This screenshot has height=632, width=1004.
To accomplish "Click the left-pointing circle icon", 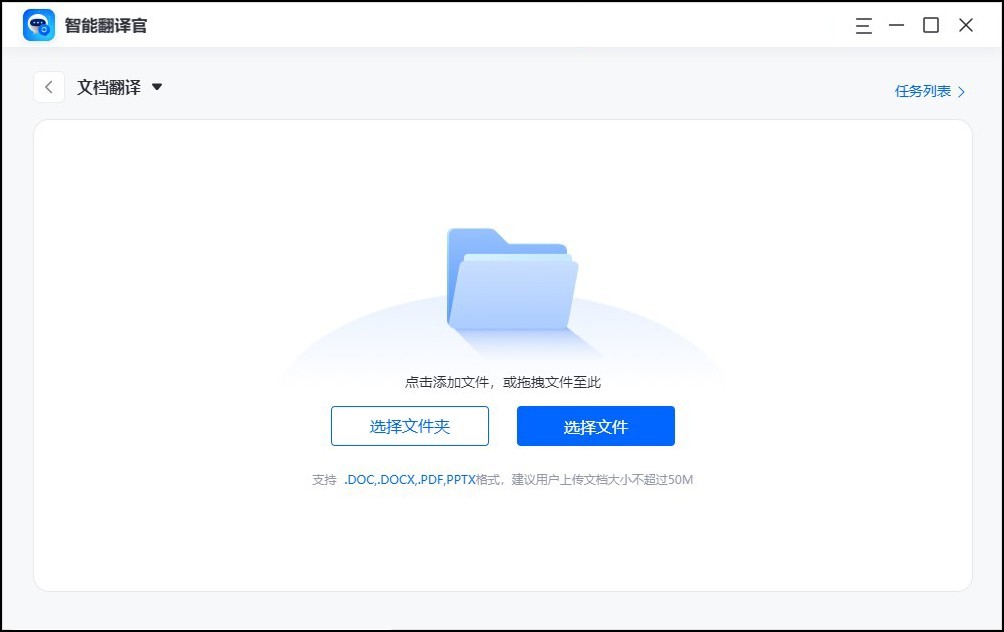I will (x=49, y=87).
